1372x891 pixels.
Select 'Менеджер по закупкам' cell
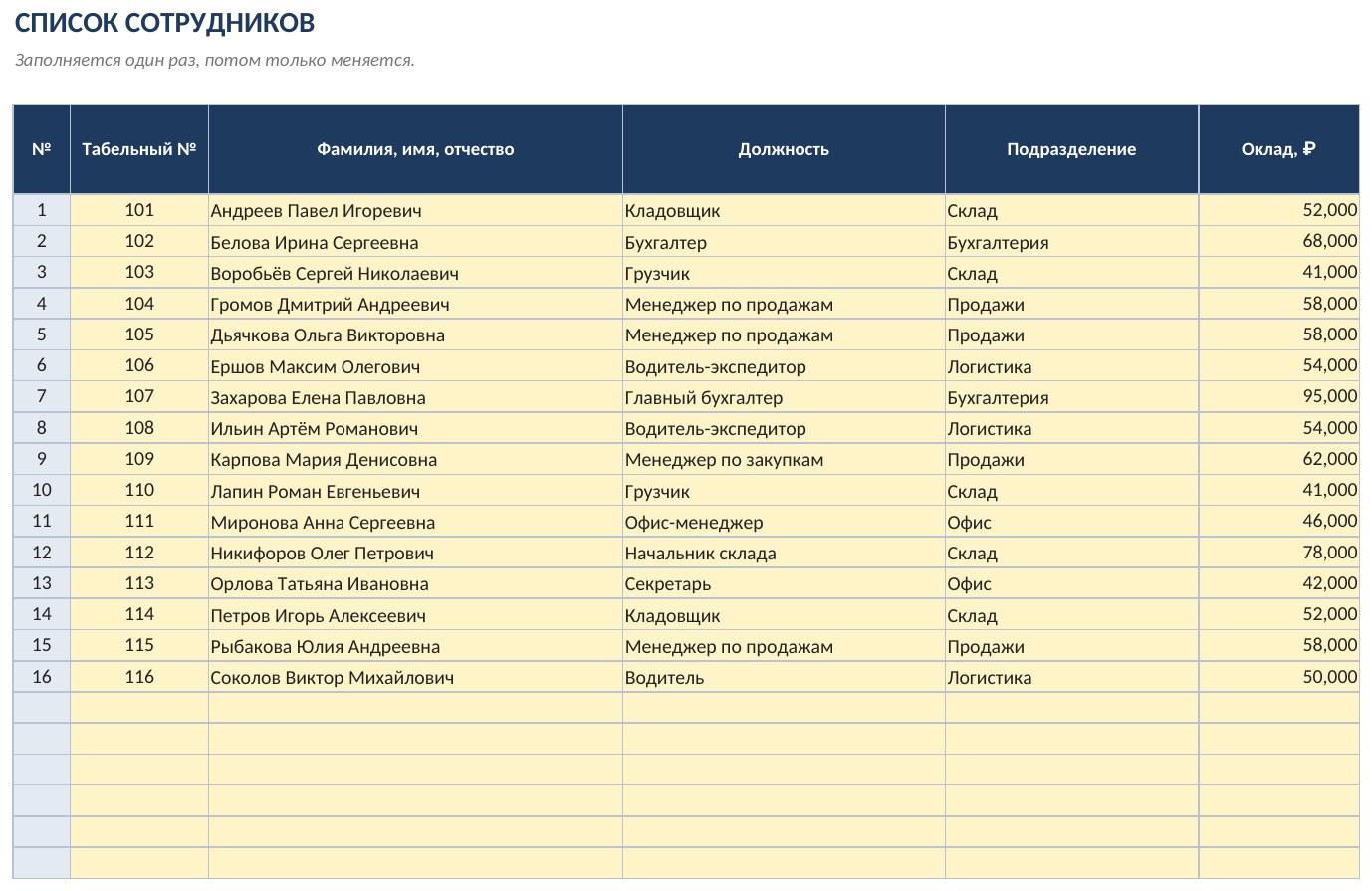tap(784, 459)
